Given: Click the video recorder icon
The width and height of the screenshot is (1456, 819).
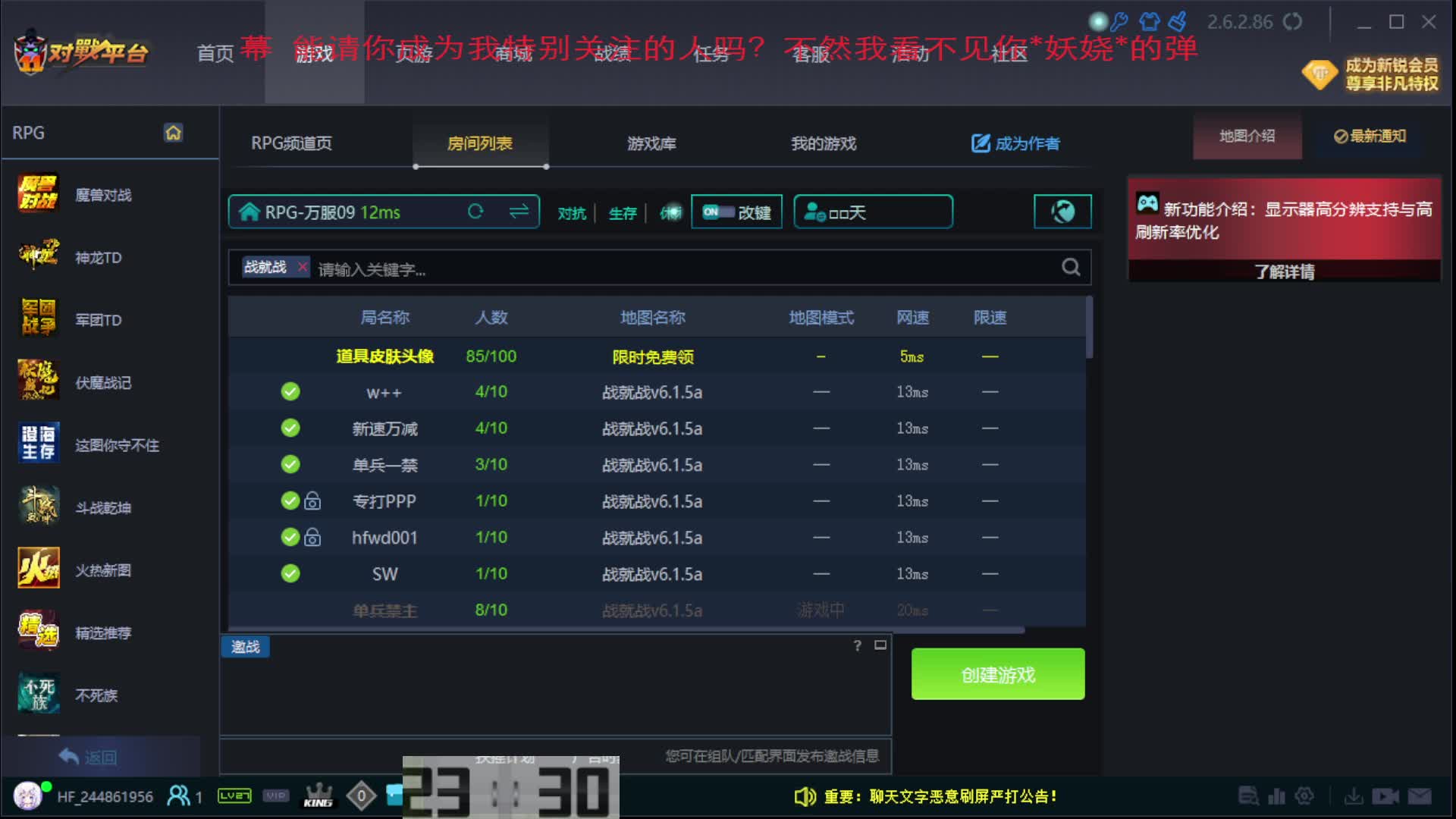Looking at the screenshot, I should pyautogui.click(x=1385, y=796).
